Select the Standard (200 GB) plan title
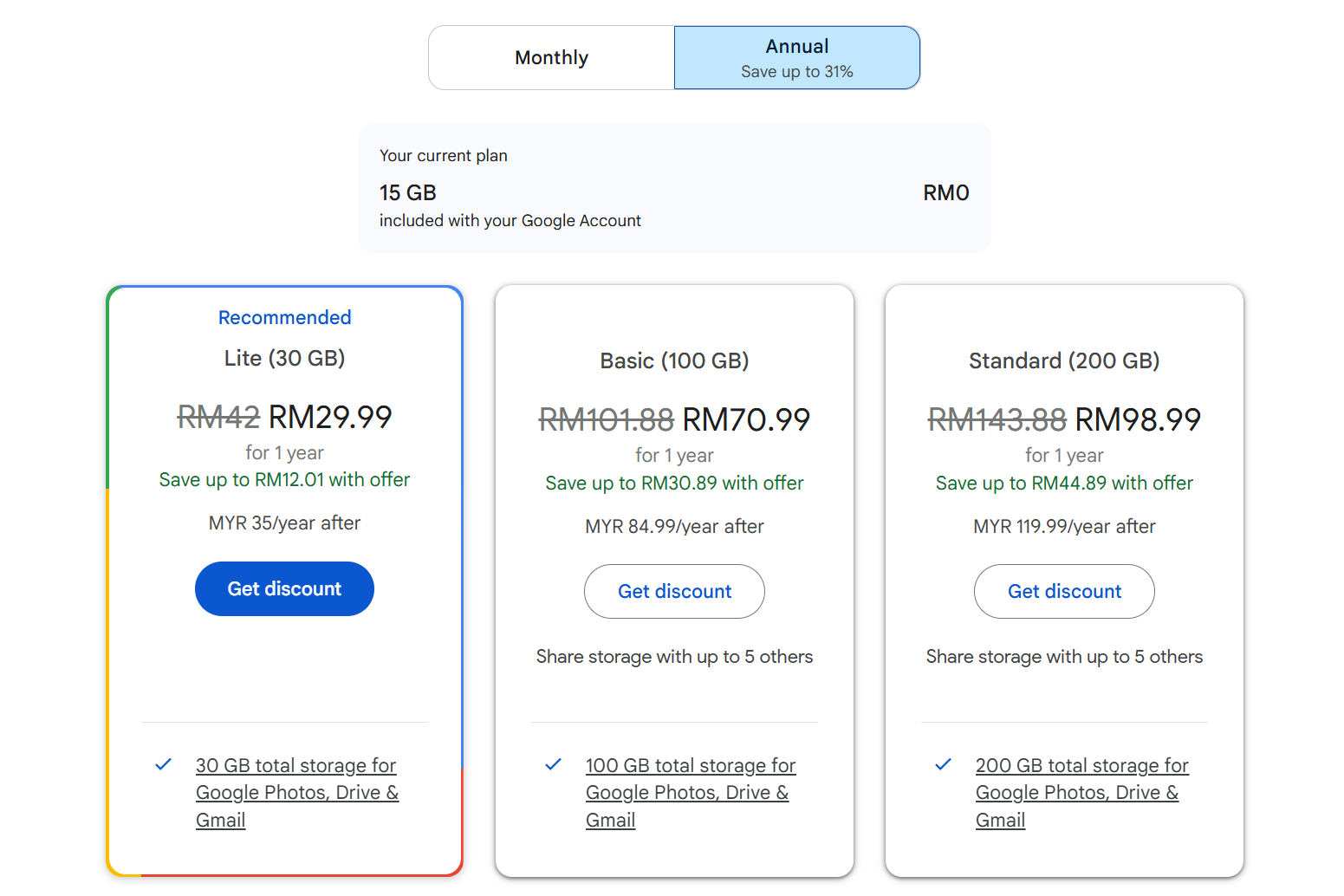Screen dimensions: 1344x896 [x=1064, y=361]
